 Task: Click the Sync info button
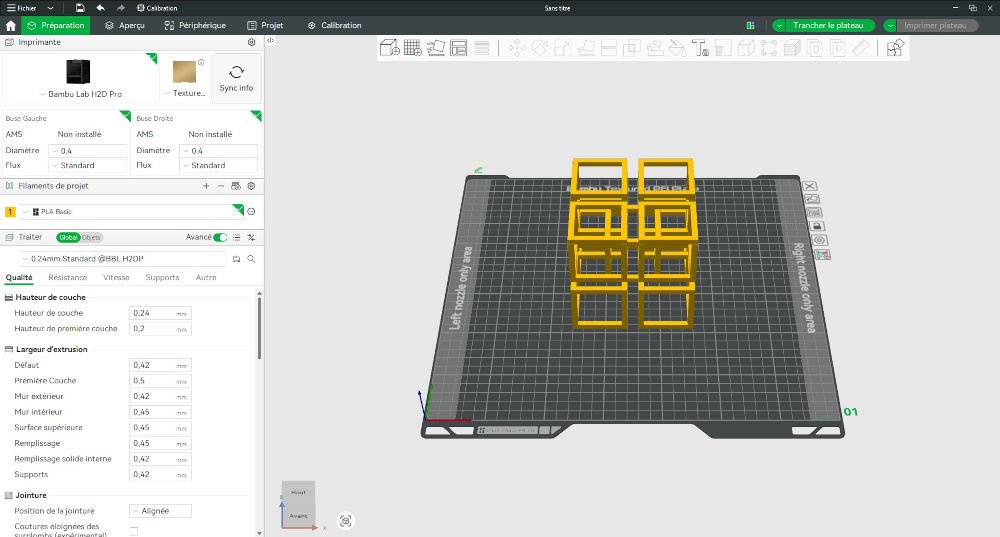pos(236,78)
